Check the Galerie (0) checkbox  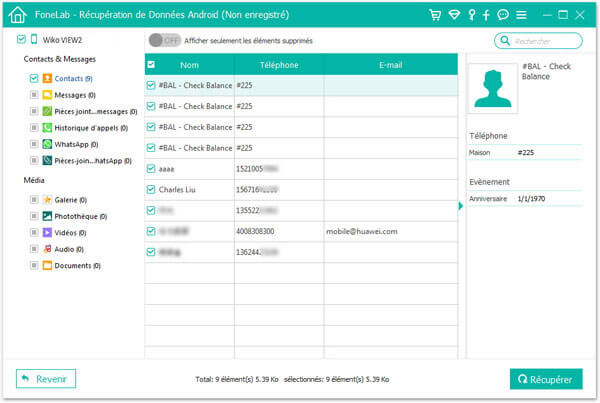coord(34,200)
